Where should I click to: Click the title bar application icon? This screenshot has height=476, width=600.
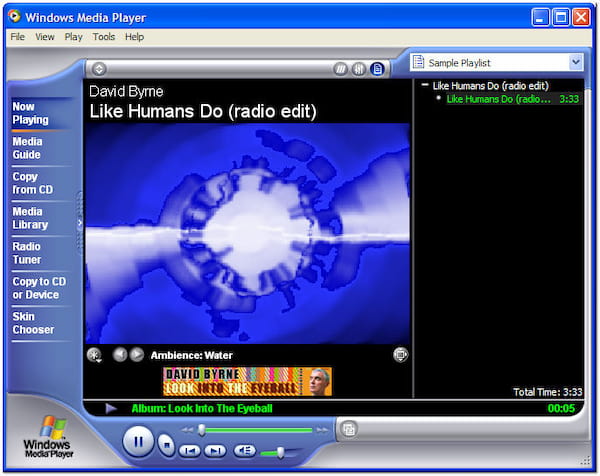click(15, 16)
